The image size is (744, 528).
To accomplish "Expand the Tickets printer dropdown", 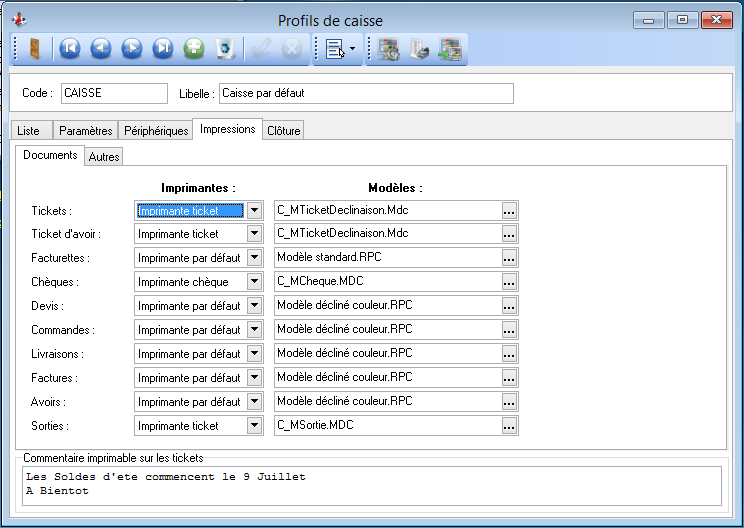I will tap(254, 210).
